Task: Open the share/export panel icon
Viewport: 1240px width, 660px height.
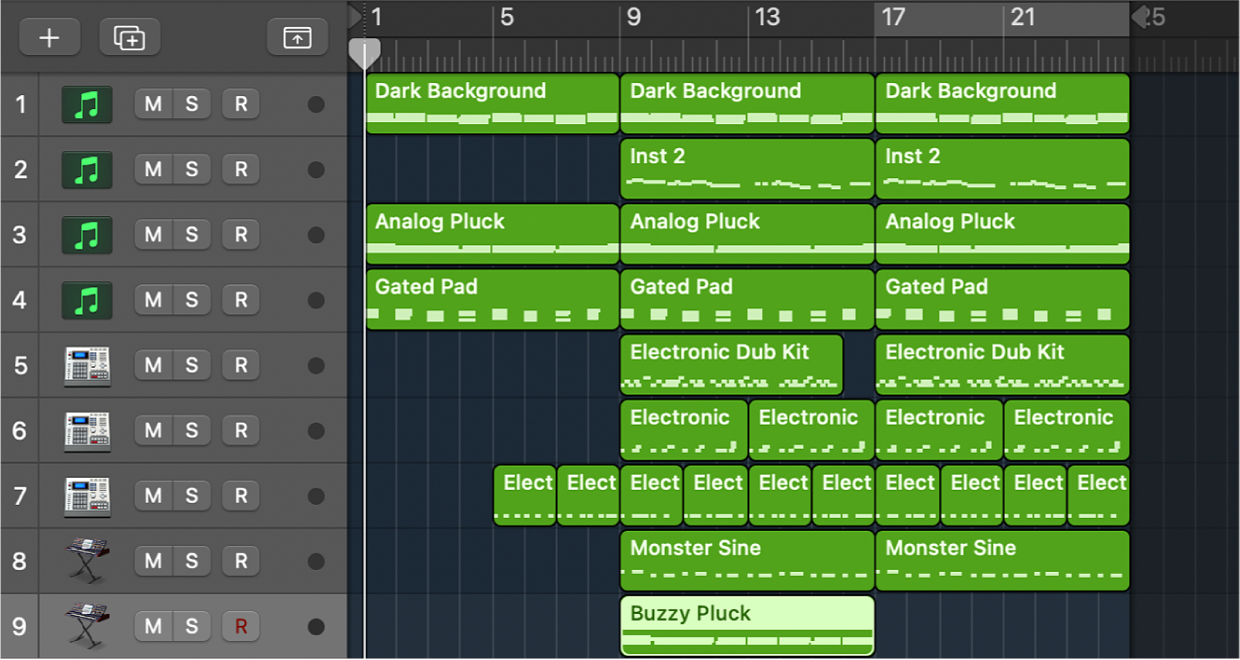Action: point(297,37)
